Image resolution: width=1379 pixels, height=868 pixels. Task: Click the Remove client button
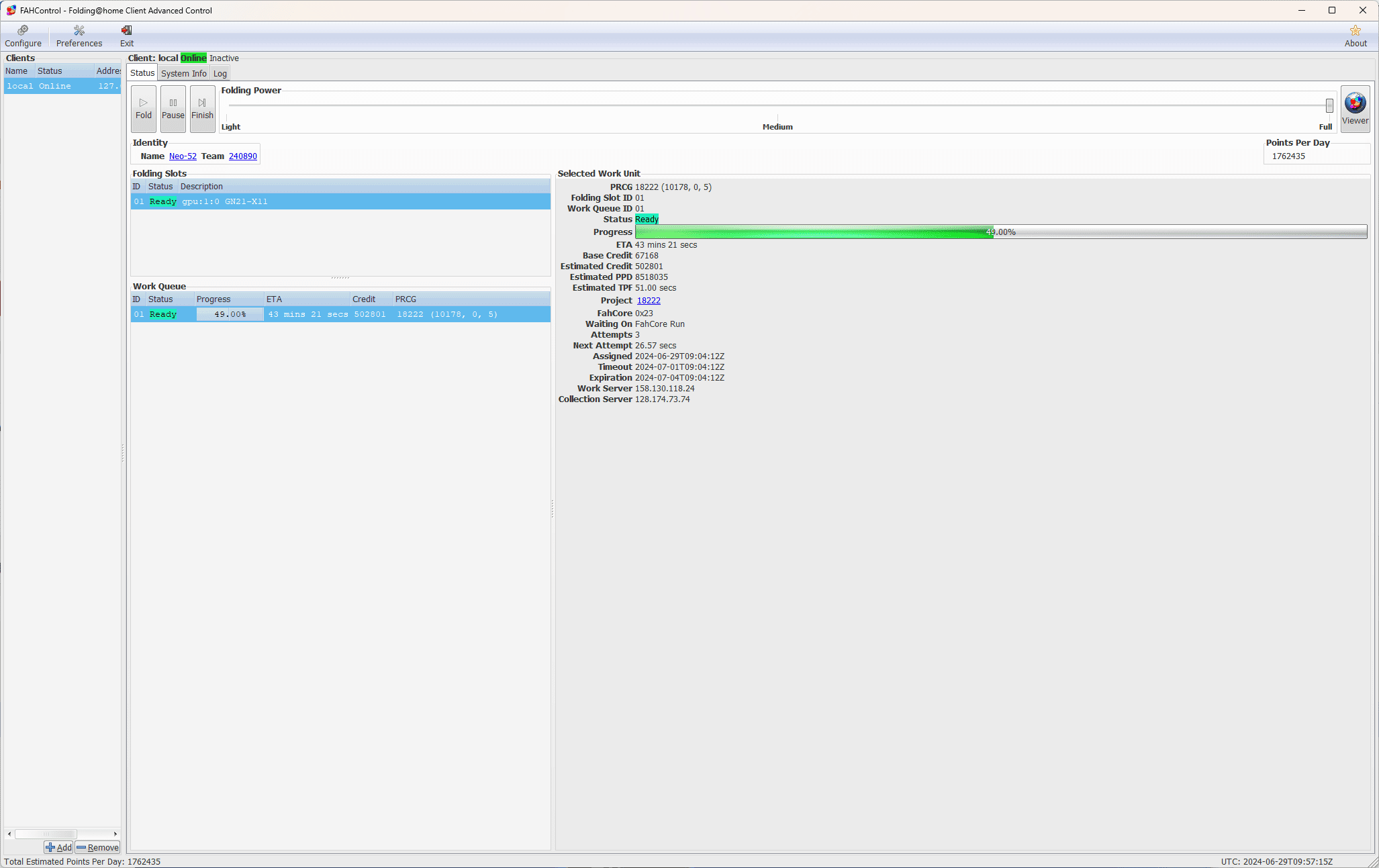pos(97,847)
